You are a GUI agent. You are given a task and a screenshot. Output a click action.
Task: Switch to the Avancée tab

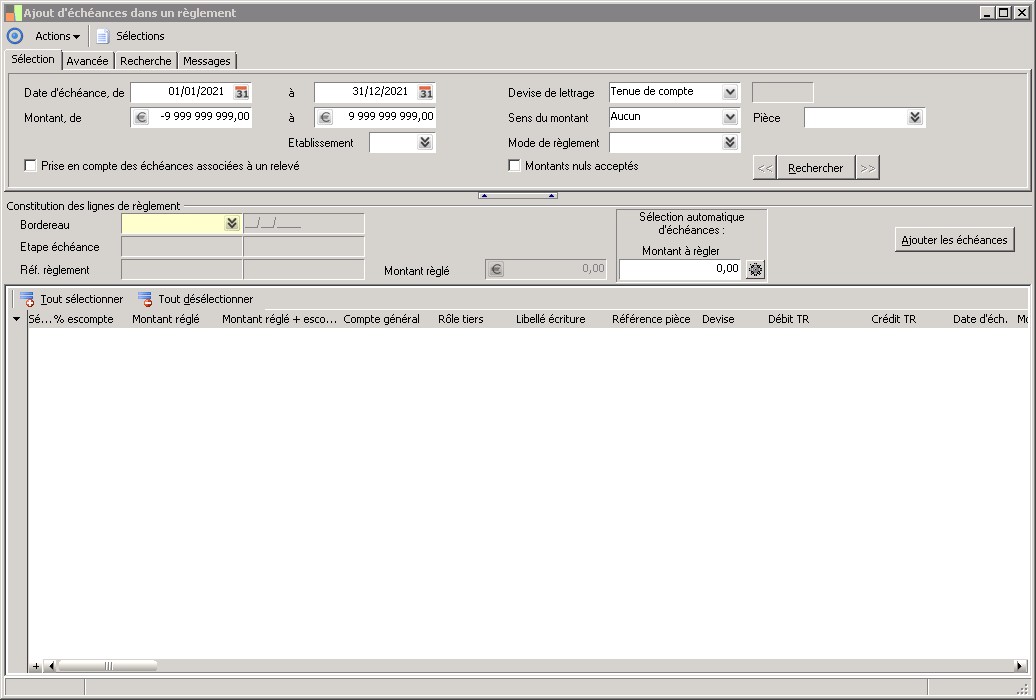[x=88, y=61]
